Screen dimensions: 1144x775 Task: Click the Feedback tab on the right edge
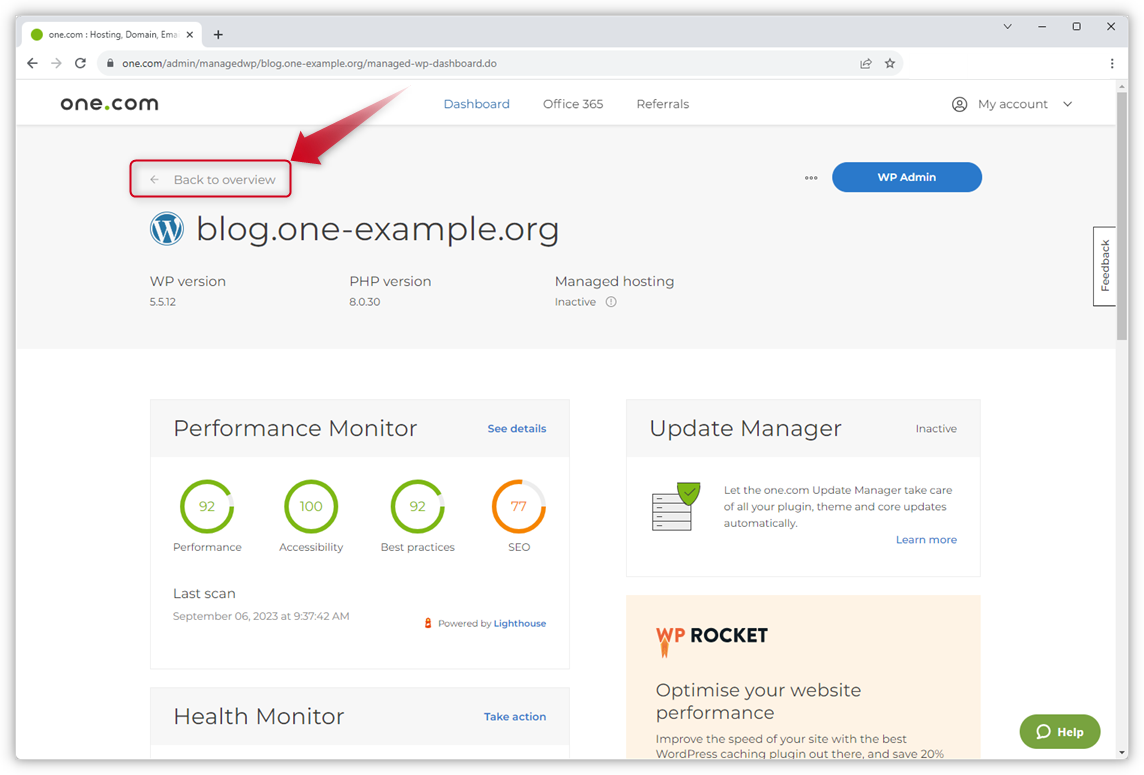click(1104, 266)
